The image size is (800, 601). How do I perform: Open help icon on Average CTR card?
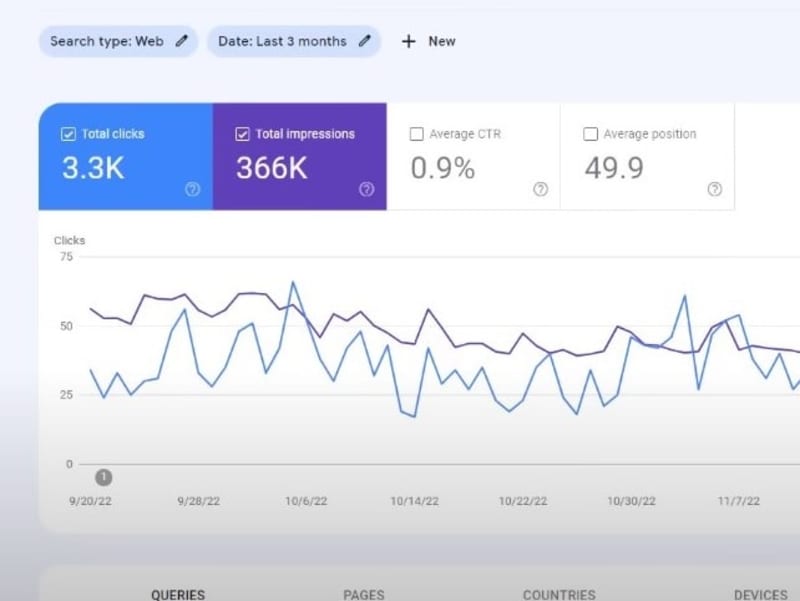(x=540, y=189)
